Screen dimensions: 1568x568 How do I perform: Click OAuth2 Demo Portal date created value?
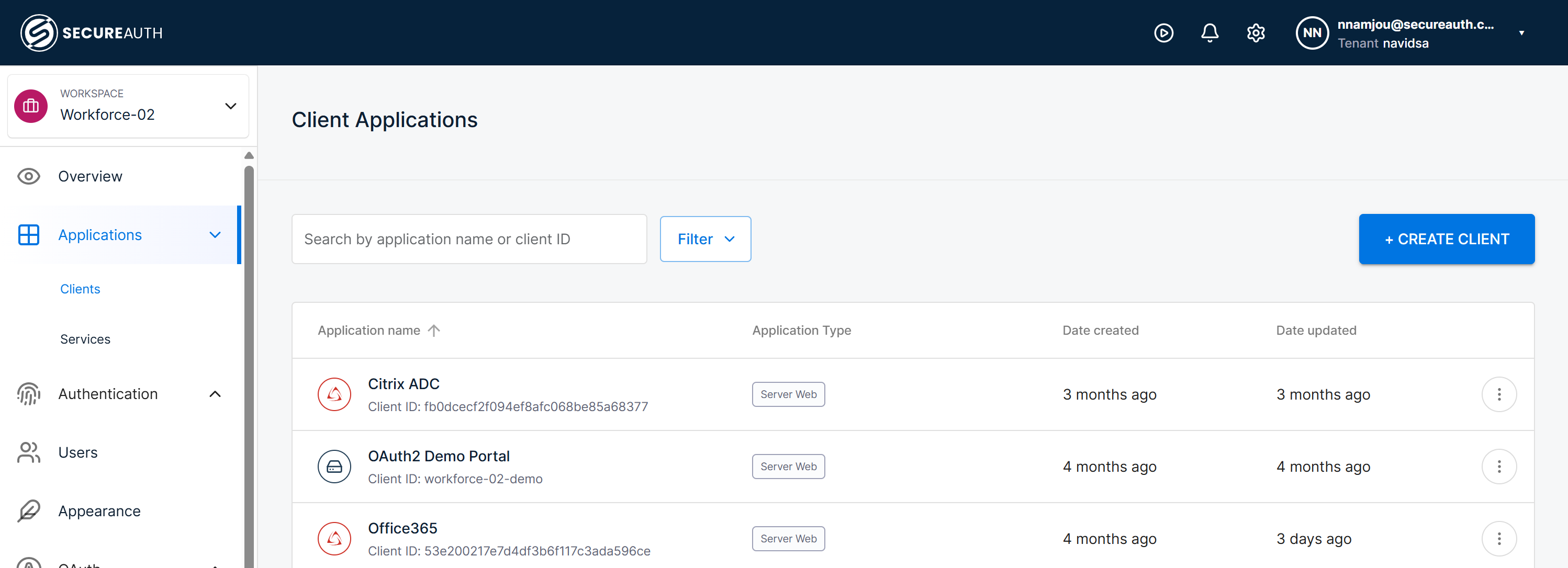[1109, 467]
